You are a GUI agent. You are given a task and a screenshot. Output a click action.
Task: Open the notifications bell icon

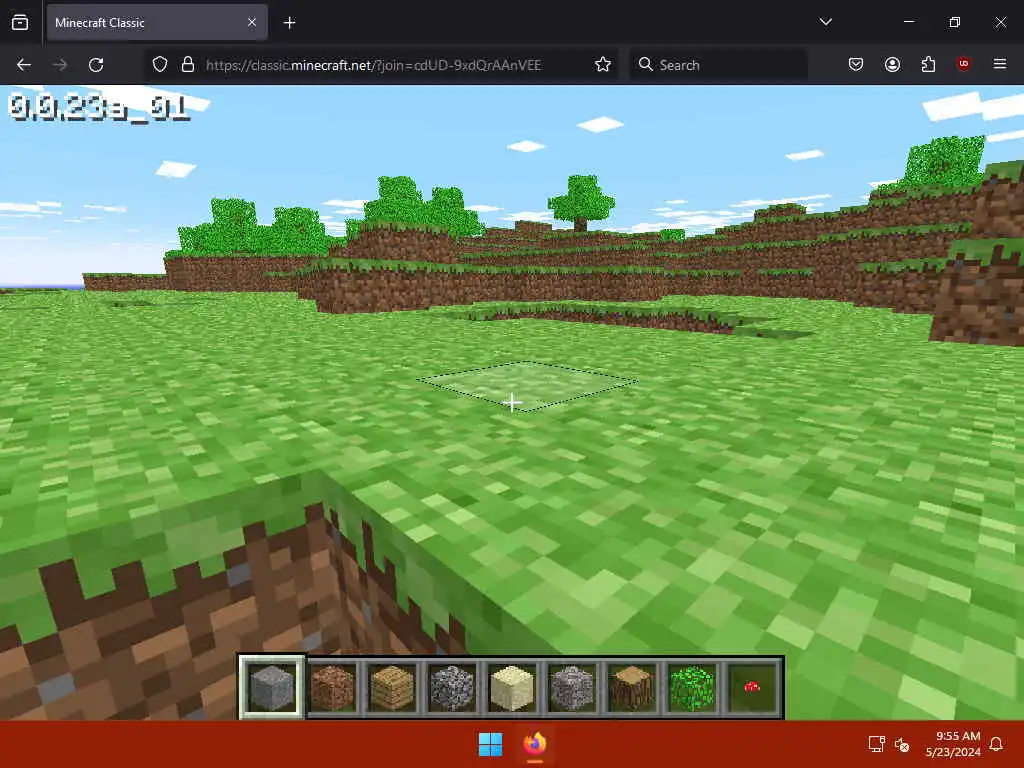point(996,744)
